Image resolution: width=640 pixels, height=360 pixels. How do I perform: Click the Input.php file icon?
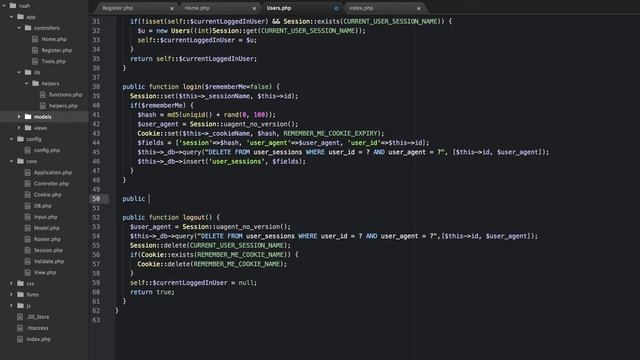point(28,217)
